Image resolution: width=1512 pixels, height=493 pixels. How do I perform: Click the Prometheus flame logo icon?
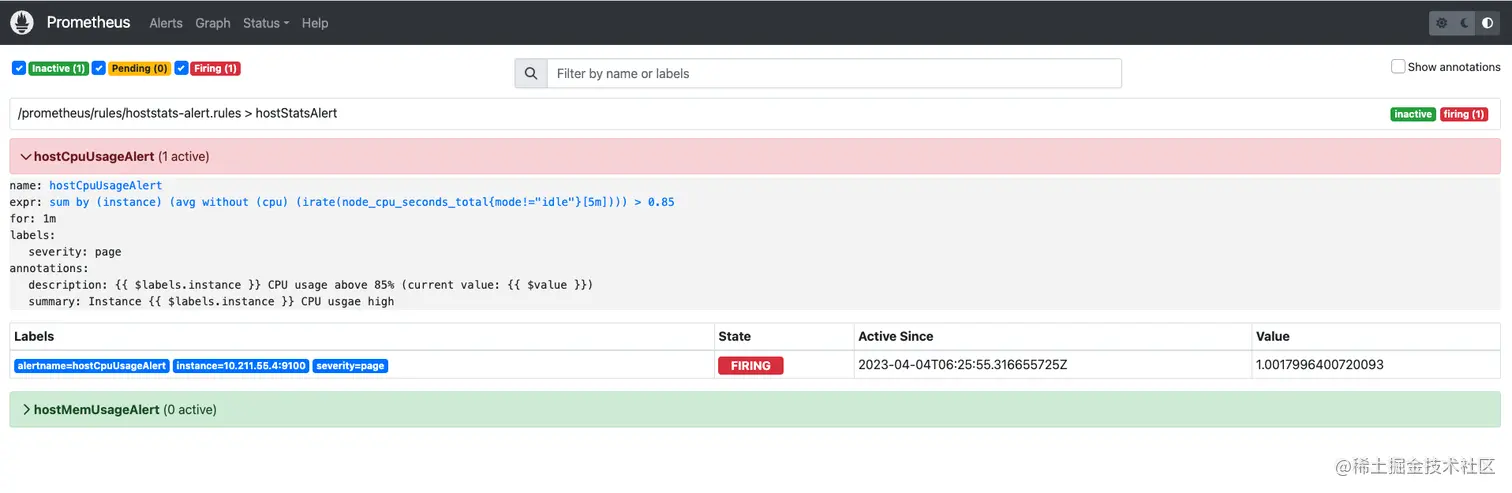(22, 22)
